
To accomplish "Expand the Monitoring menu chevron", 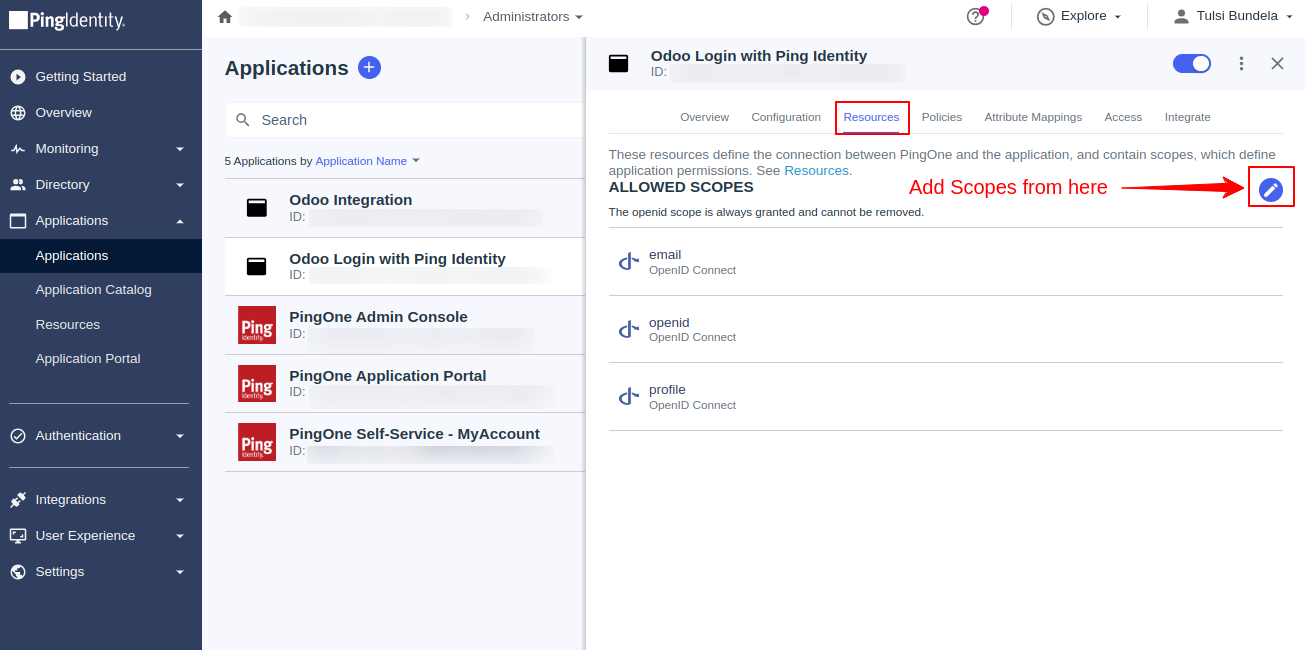I will pyautogui.click(x=180, y=149).
